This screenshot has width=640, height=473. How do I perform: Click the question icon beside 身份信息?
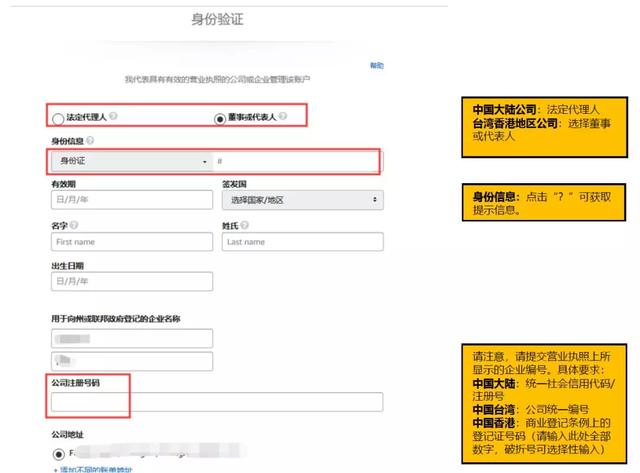tap(90, 140)
